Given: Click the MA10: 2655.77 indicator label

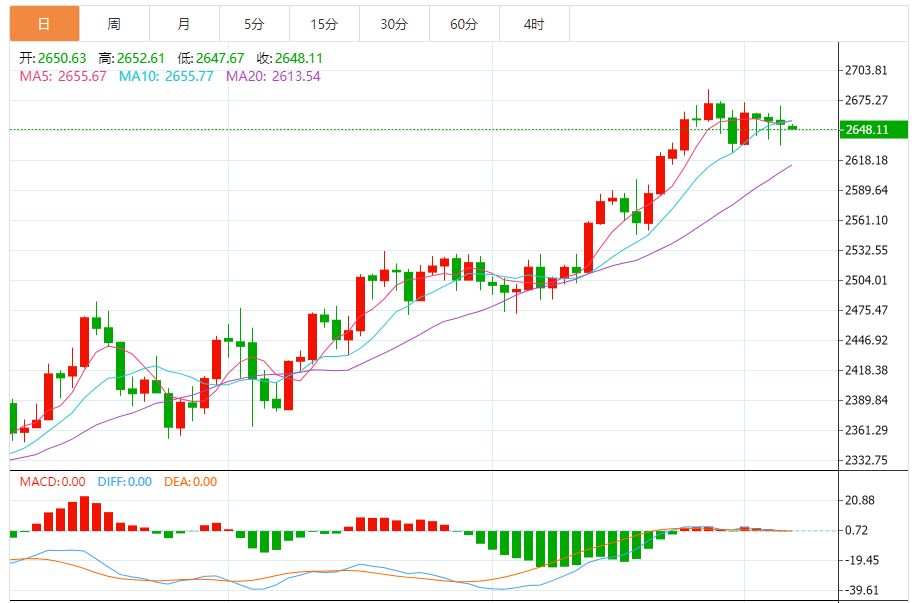Looking at the screenshot, I should point(166,76).
